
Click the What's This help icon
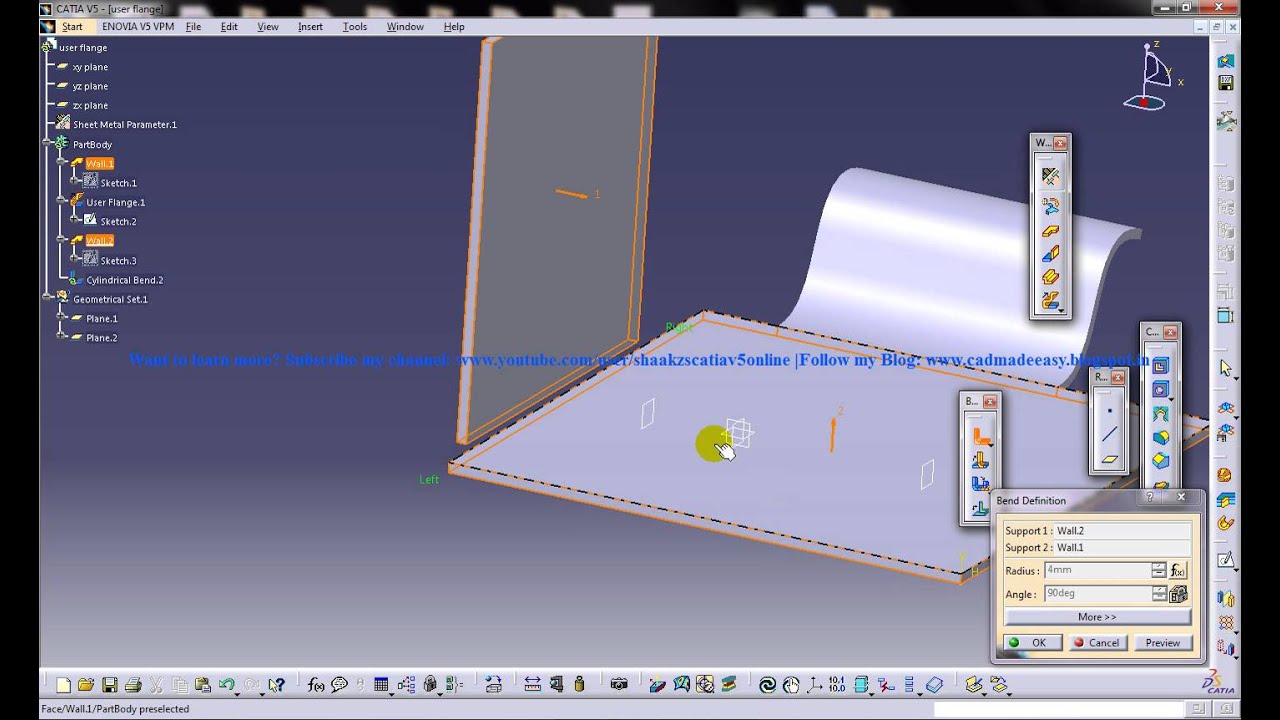pos(277,685)
